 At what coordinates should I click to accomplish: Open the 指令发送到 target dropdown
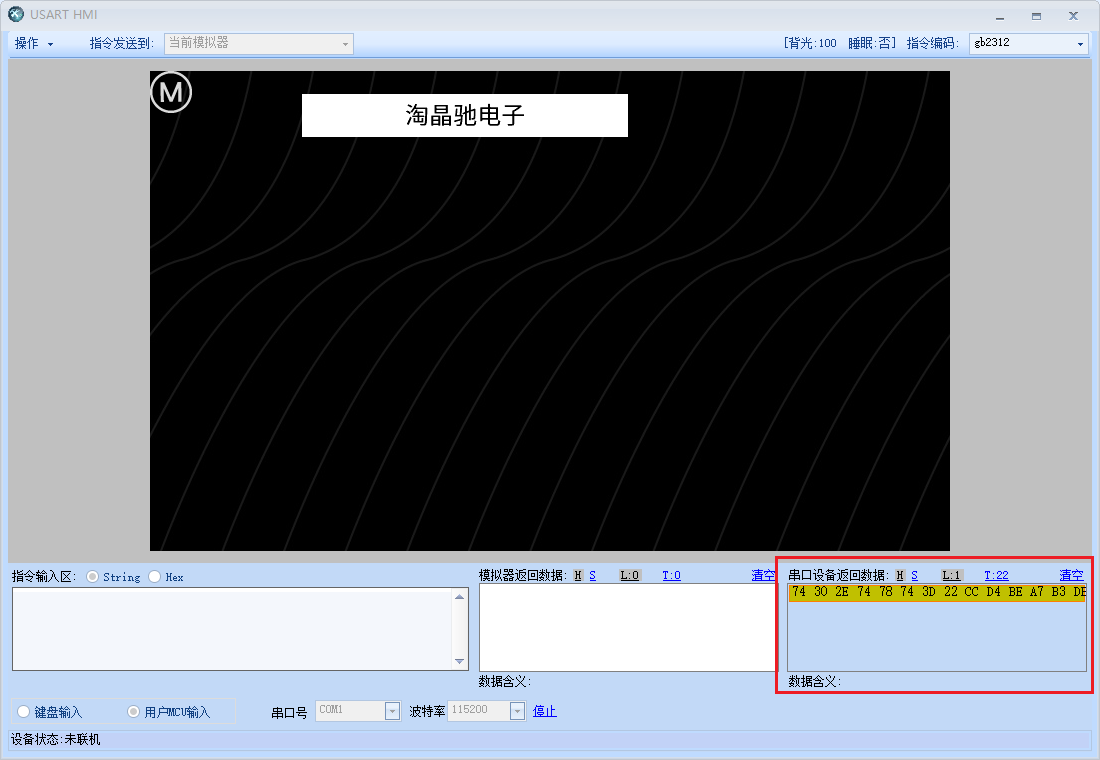(345, 43)
